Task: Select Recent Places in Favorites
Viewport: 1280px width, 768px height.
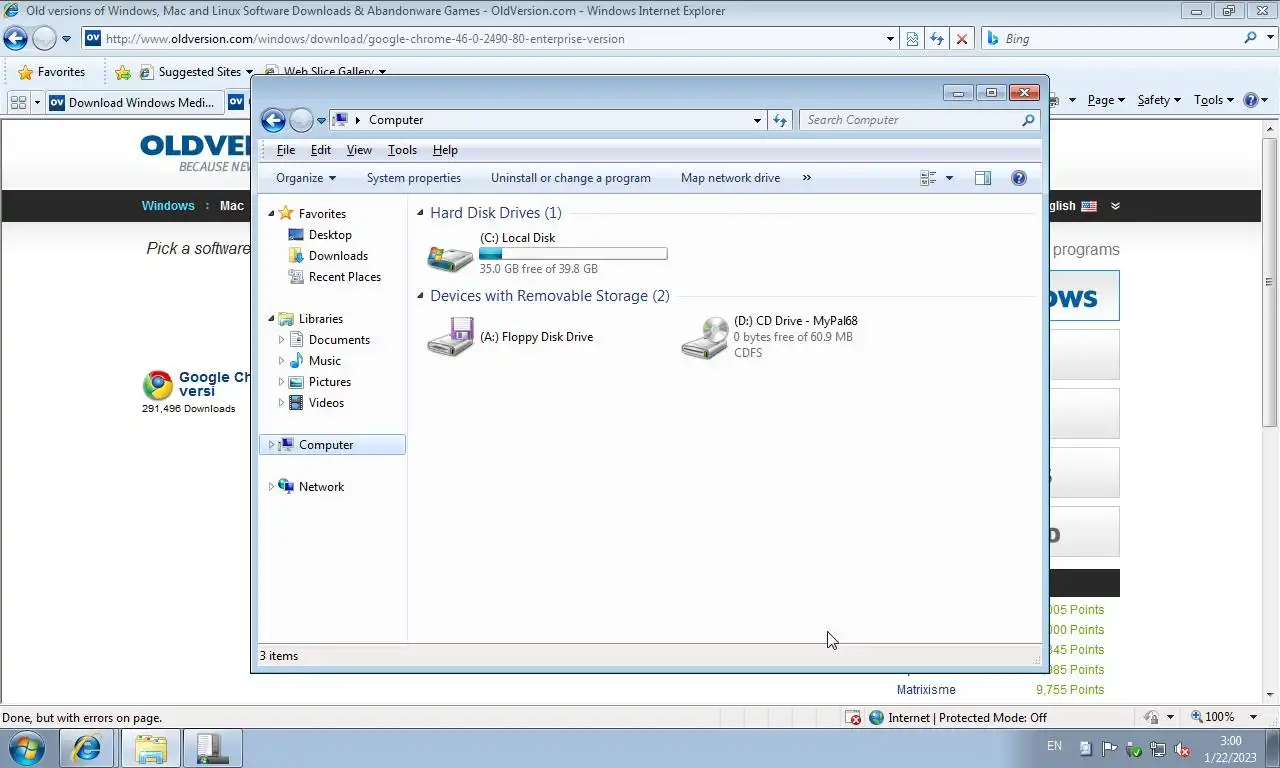Action: click(344, 277)
